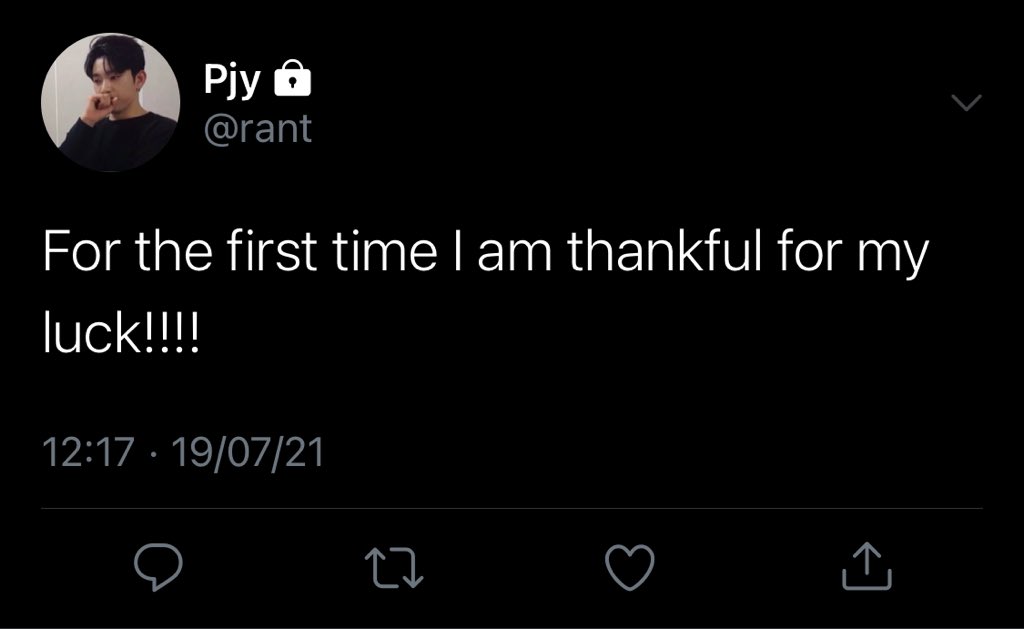Click the padlock icon beside Pjy
1024x629 pixels.
click(292, 80)
